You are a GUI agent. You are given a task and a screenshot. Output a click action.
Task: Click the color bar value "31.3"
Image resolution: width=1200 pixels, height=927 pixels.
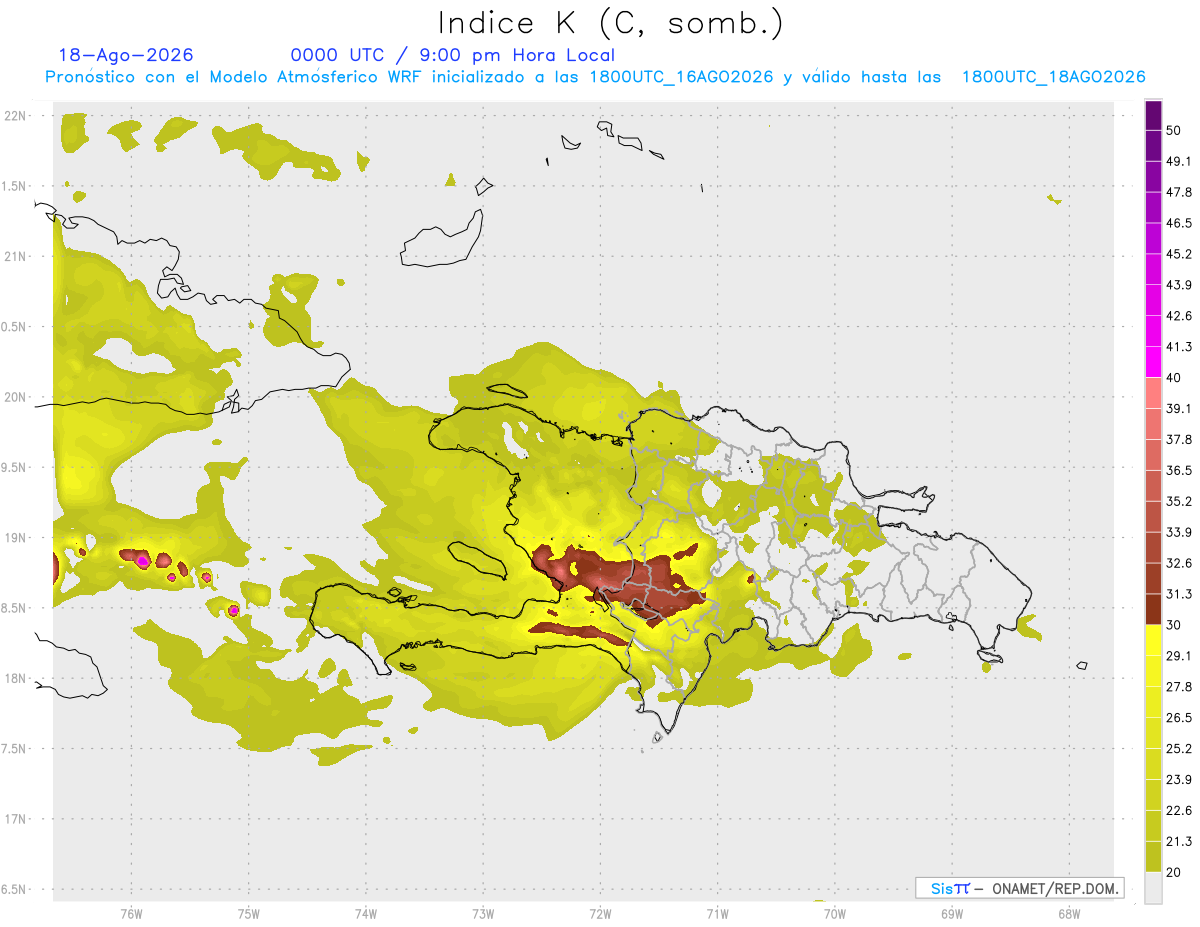click(x=1179, y=594)
